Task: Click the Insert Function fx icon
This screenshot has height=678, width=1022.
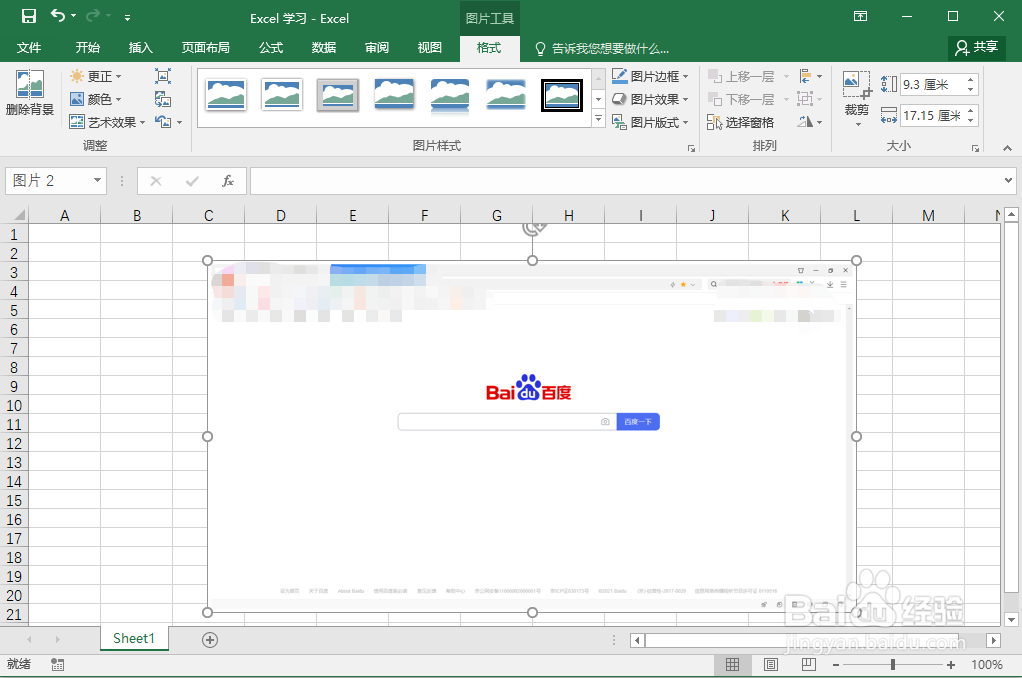Action: [227, 181]
